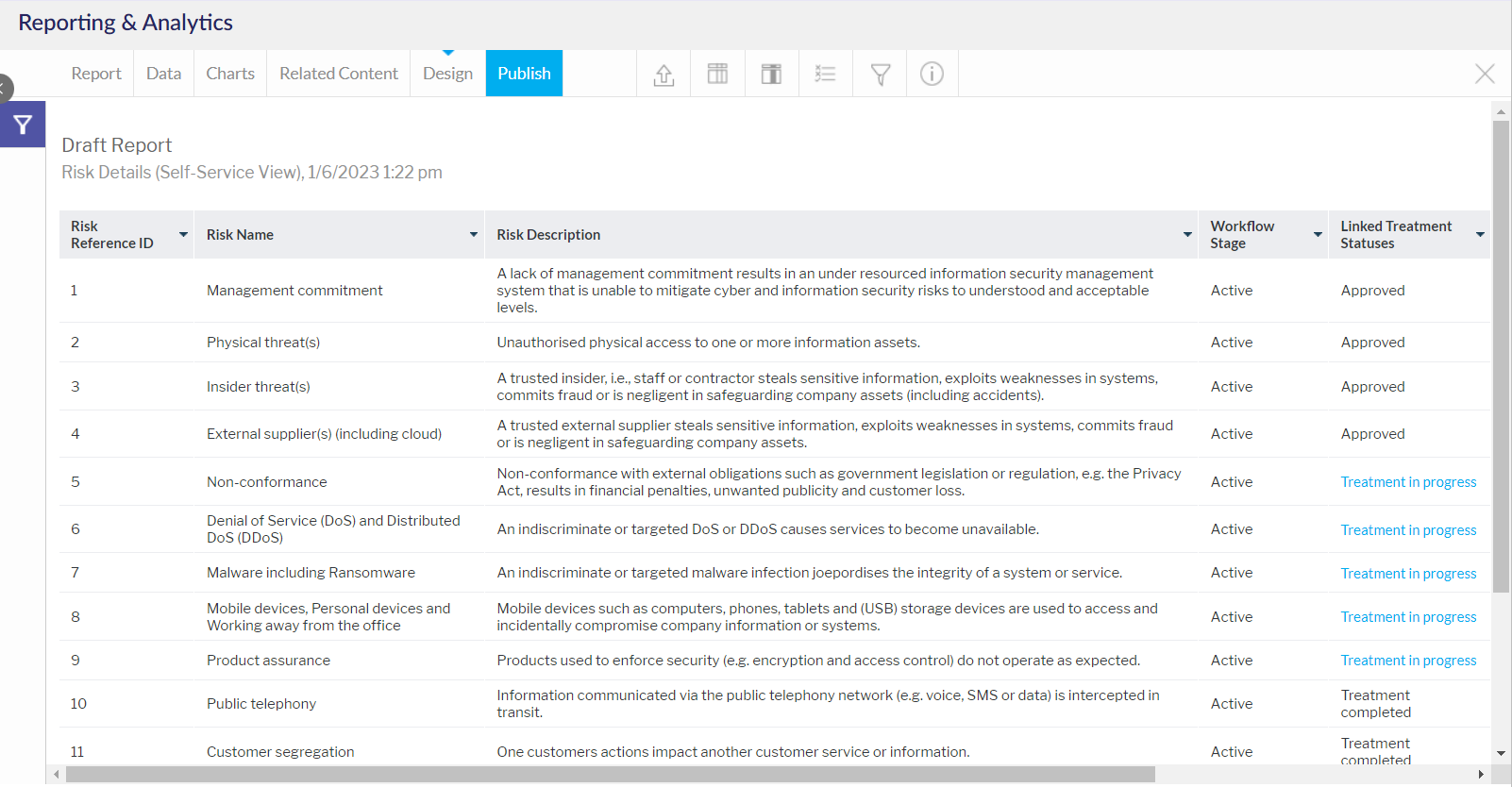Collapse the left panel arrow
The height and width of the screenshot is (787, 1512).
[5, 89]
